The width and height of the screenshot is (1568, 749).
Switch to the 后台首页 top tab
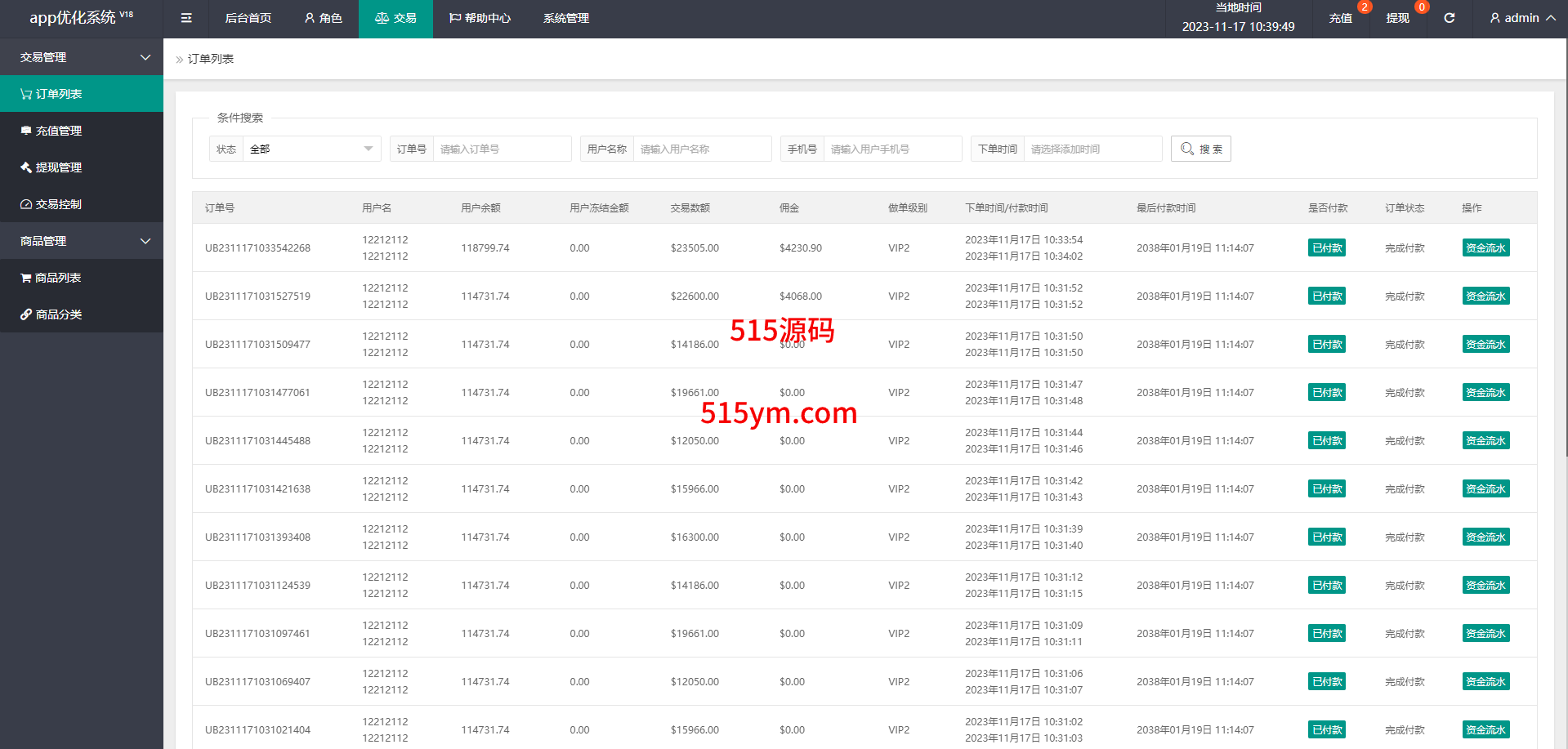[248, 18]
